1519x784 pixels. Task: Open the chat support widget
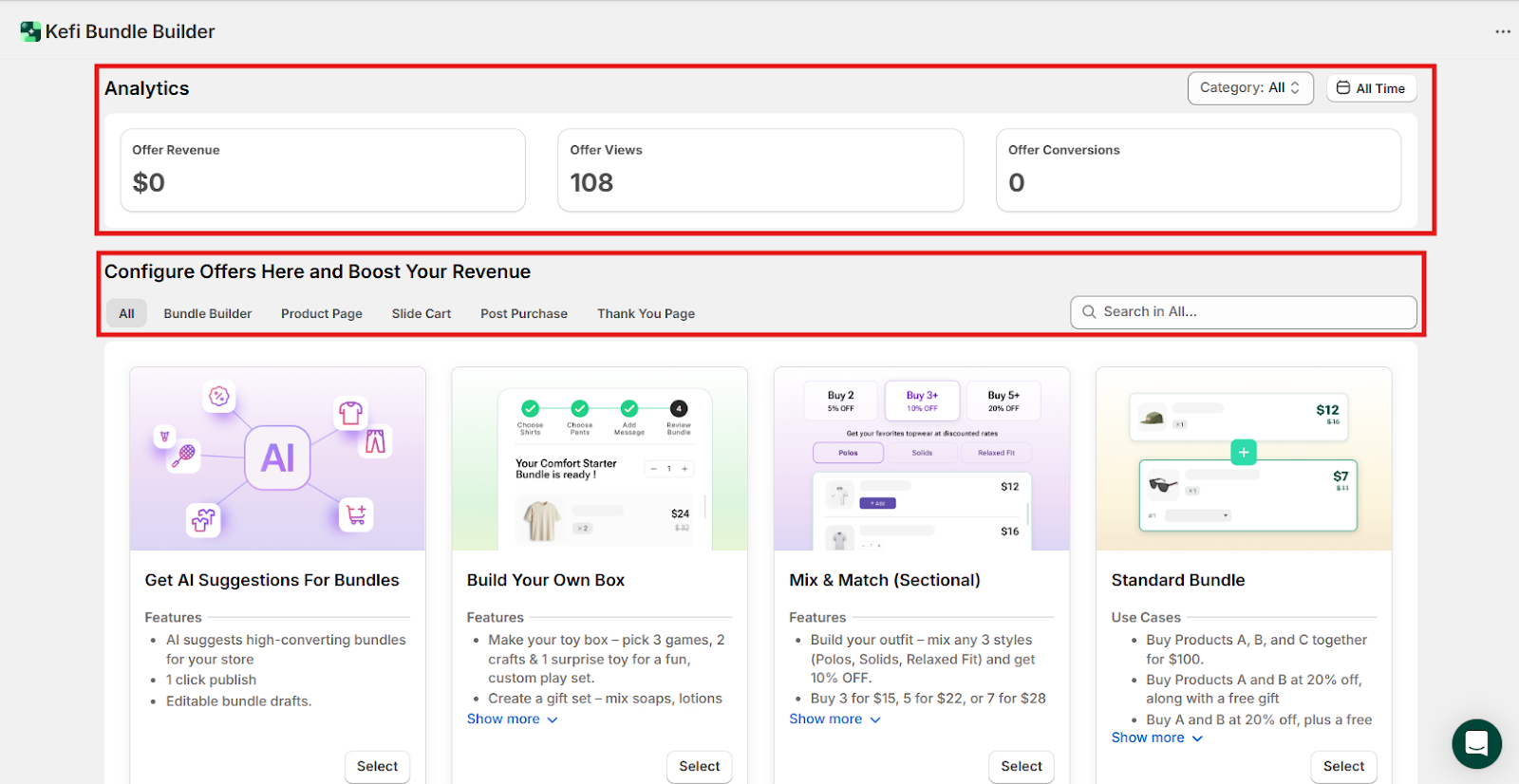(x=1476, y=743)
